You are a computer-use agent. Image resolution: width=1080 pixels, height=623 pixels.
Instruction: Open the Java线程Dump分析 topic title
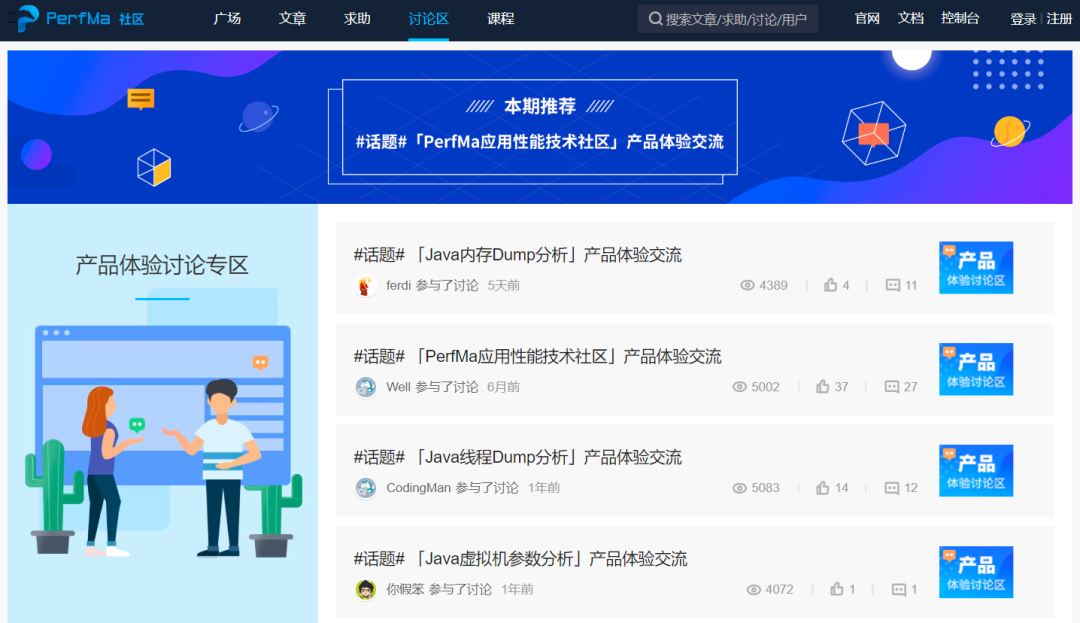coord(517,457)
